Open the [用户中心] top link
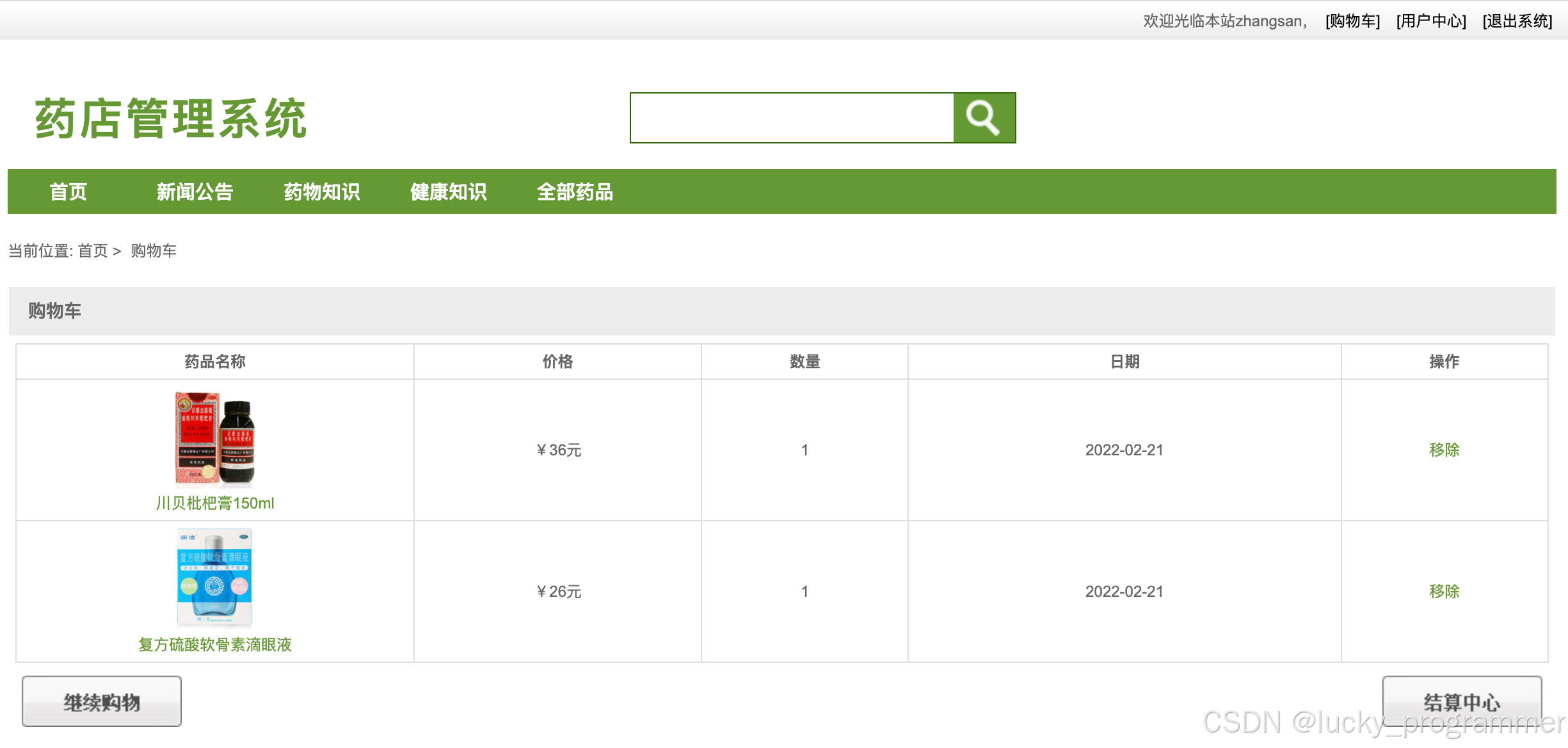1568x748 pixels. pos(1431,21)
